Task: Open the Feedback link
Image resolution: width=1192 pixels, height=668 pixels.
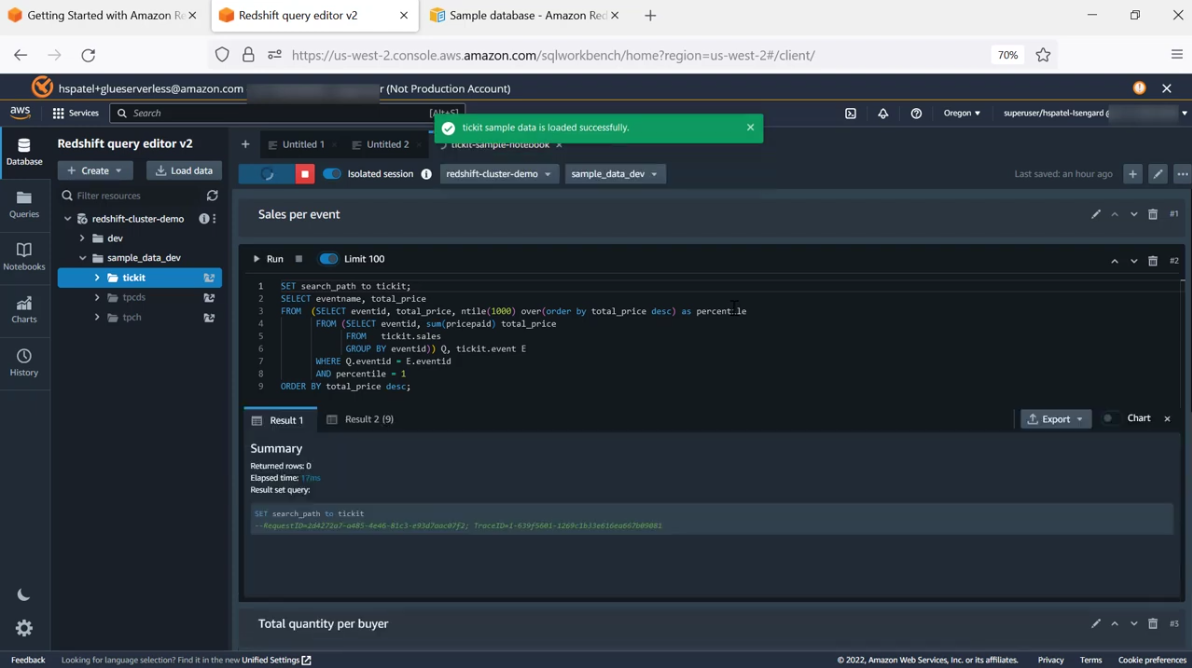Action: tap(27, 660)
